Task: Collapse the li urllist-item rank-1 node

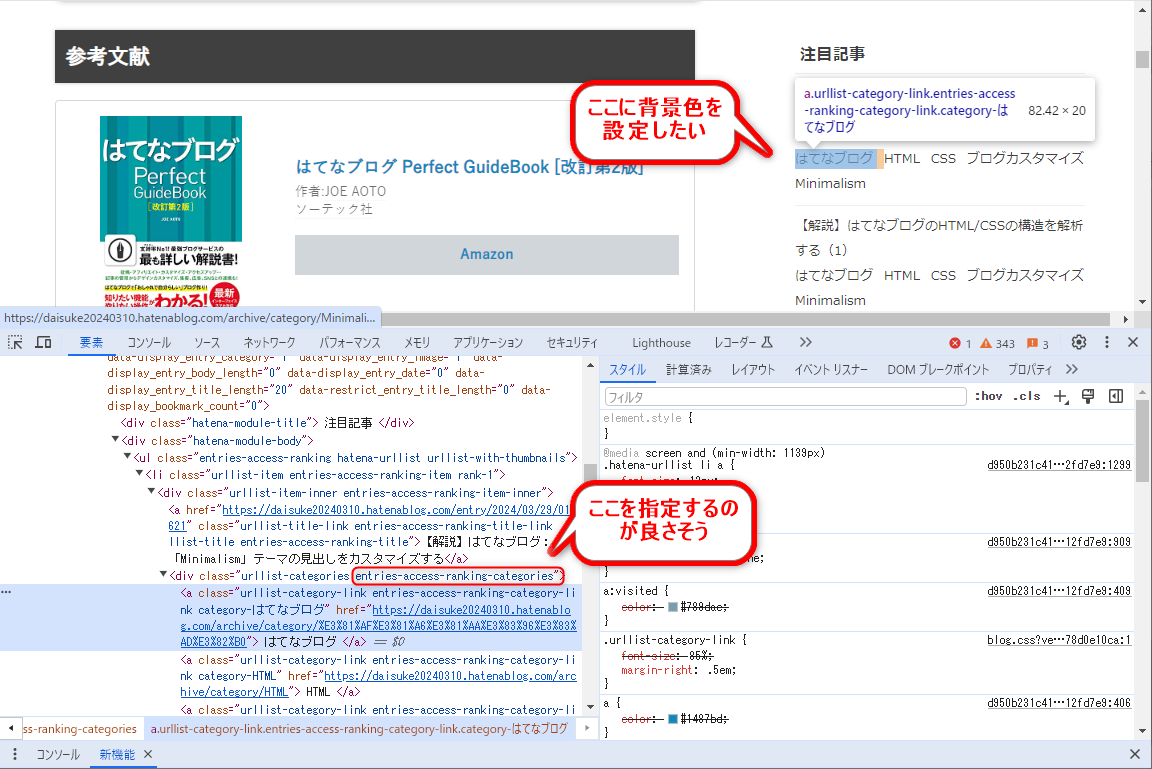Action: (x=139, y=474)
